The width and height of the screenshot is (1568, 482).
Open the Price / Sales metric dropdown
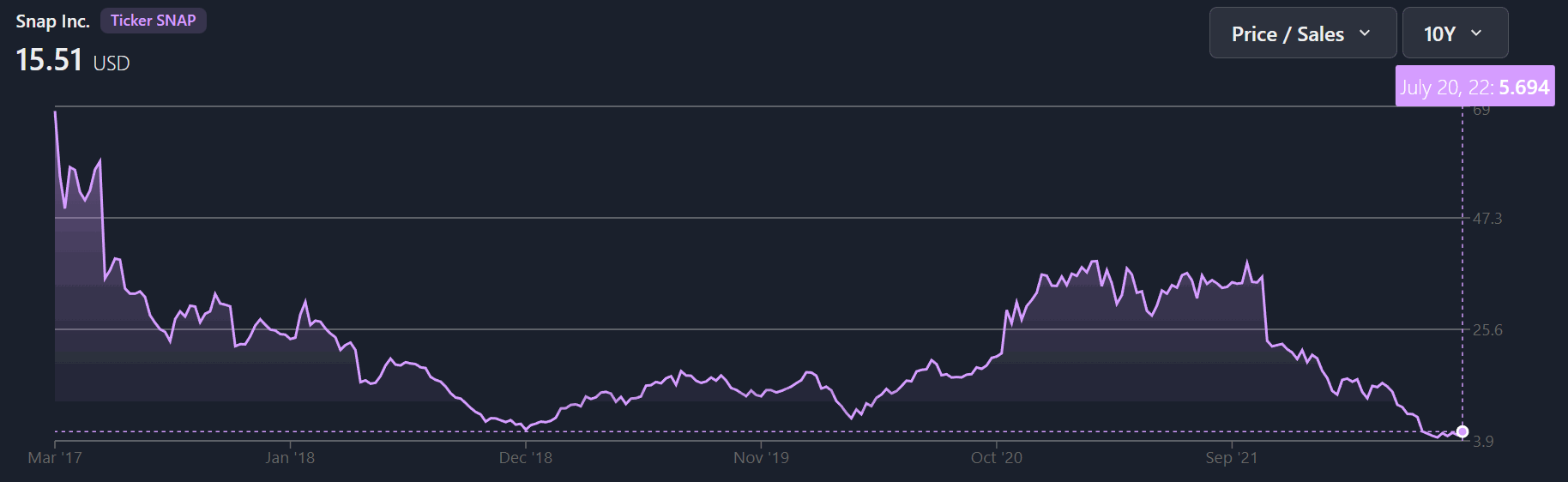tap(1302, 33)
